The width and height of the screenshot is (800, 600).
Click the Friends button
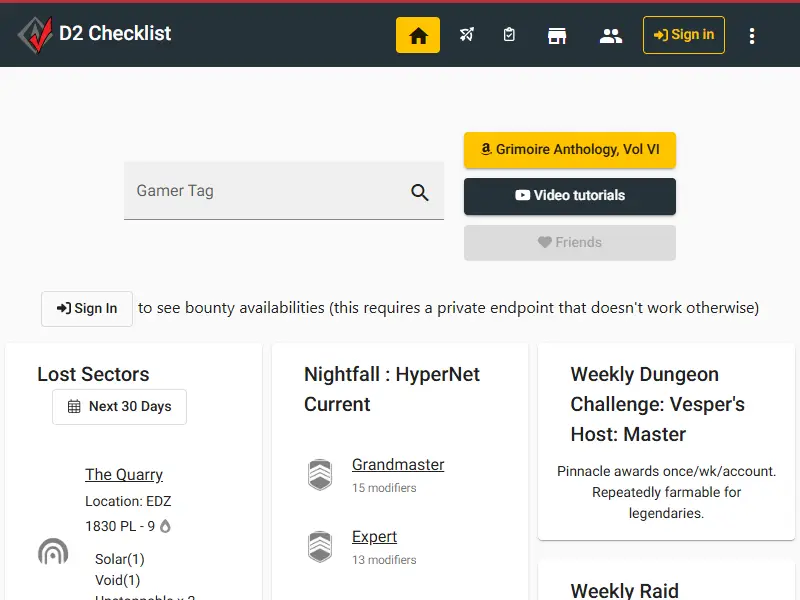[570, 242]
